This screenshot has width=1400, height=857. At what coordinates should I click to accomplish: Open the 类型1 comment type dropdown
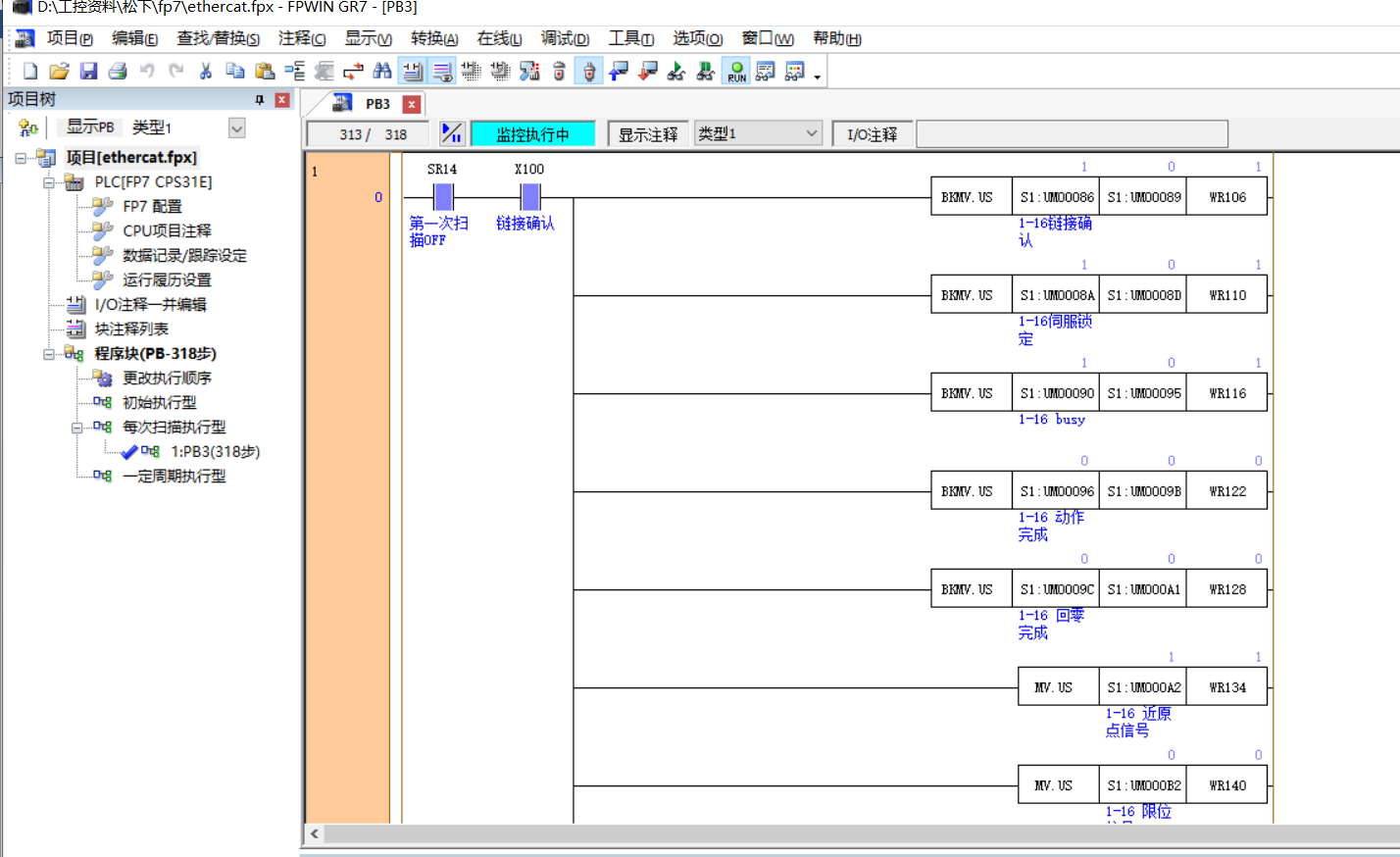758,133
